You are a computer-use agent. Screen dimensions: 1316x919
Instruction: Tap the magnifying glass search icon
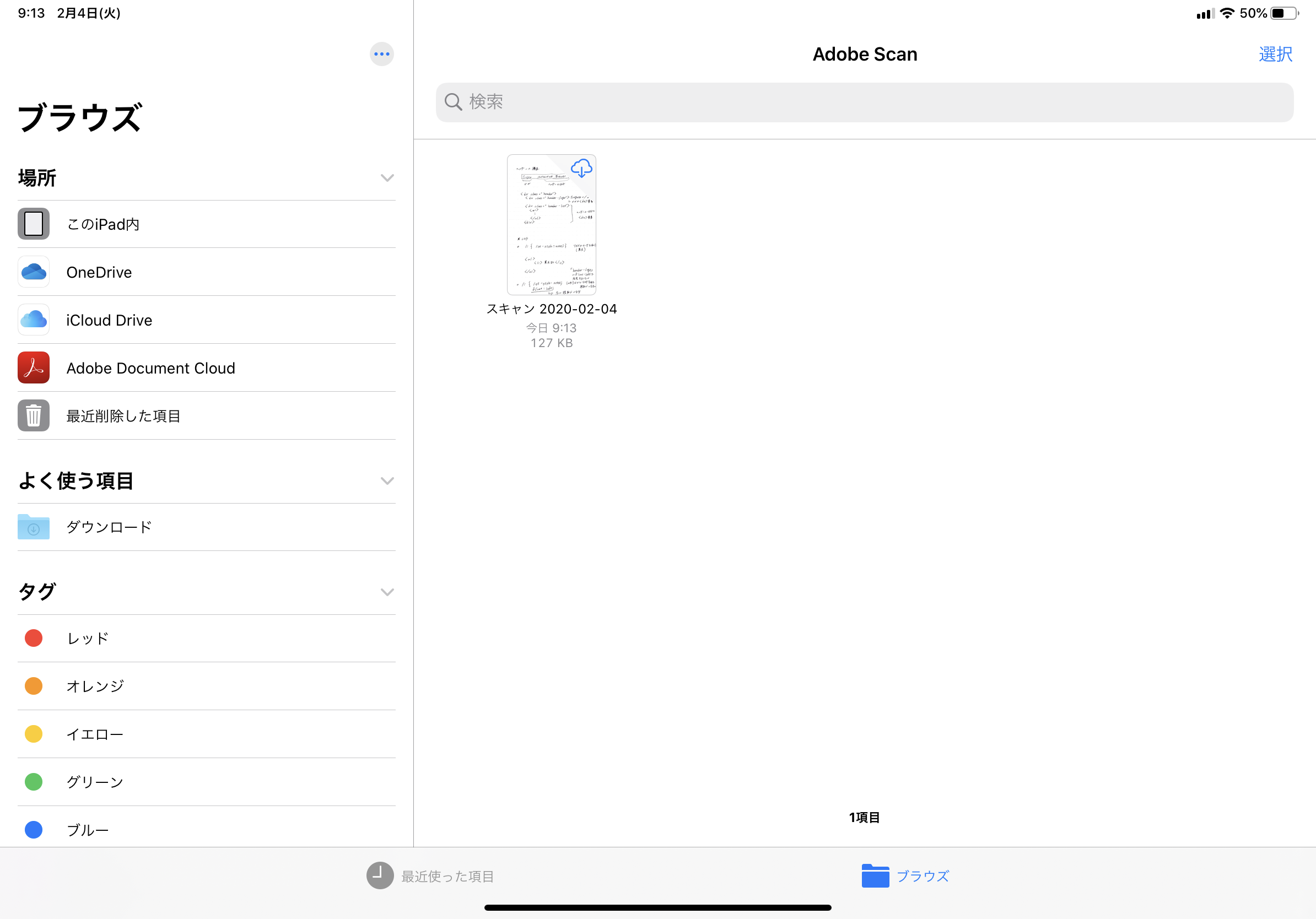click(453, 101)
